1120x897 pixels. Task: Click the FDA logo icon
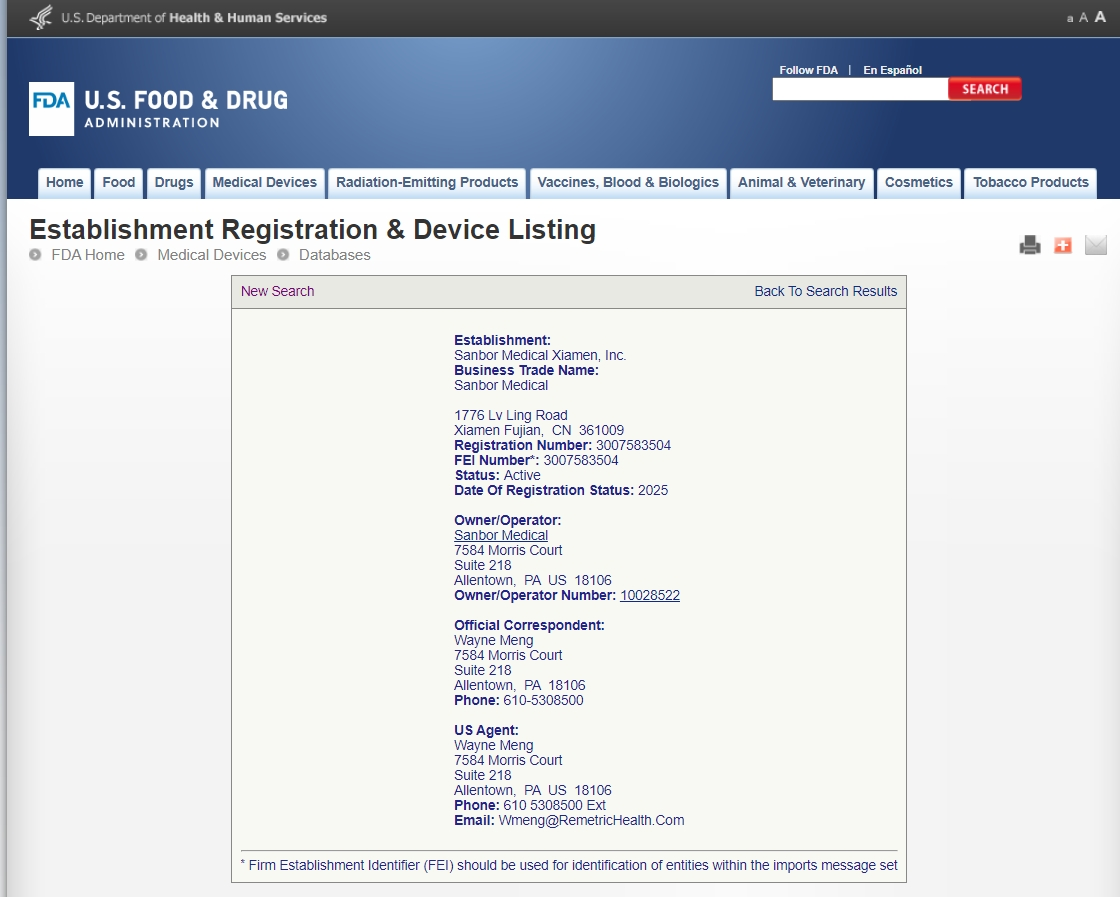[51, 109]
